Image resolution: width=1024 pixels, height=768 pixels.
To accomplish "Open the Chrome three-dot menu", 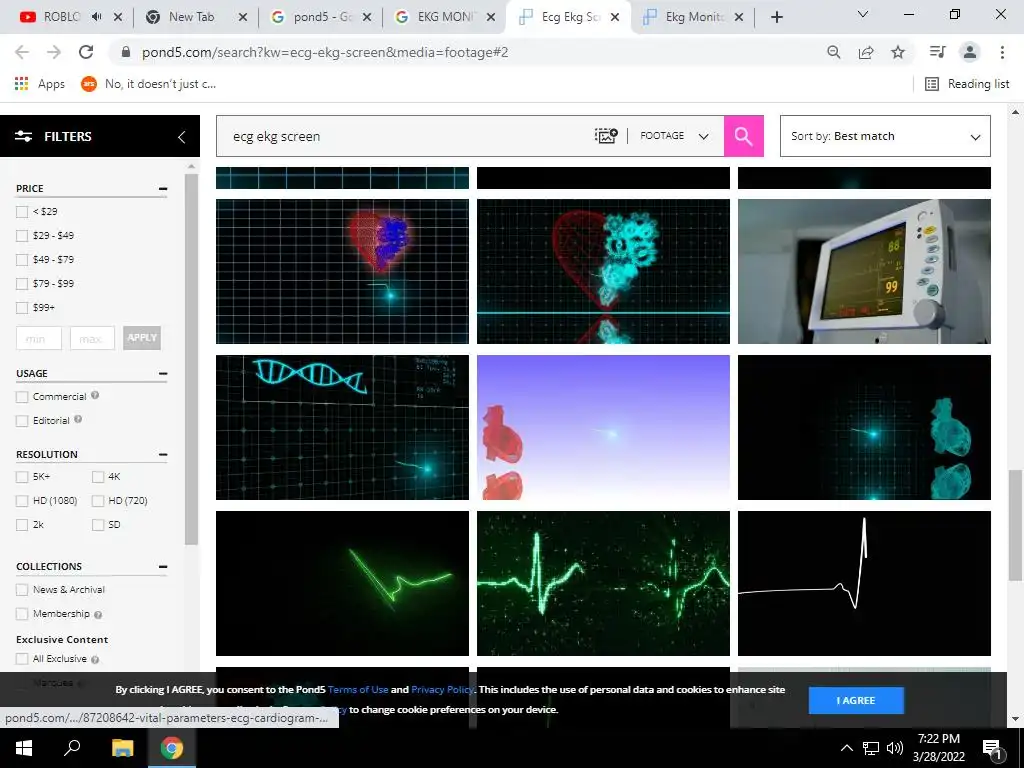I will click(1002, 52).
